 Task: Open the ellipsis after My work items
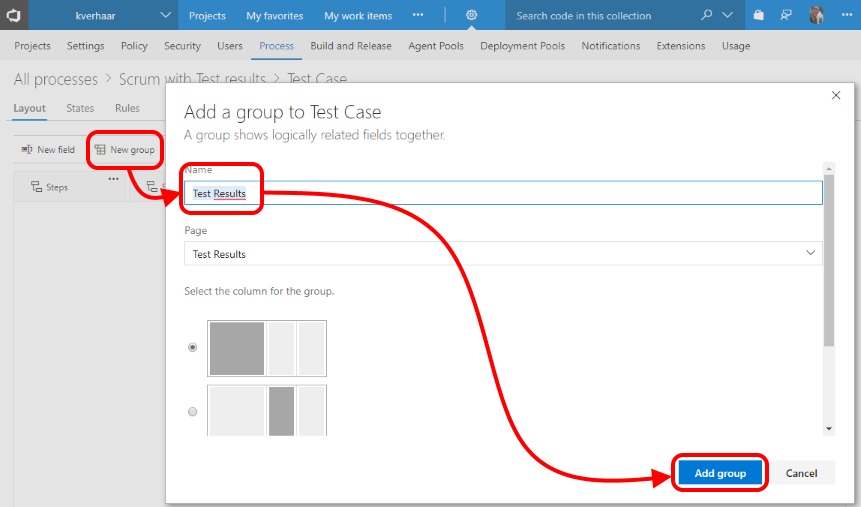pyautogui.click(x=418, y=15)
